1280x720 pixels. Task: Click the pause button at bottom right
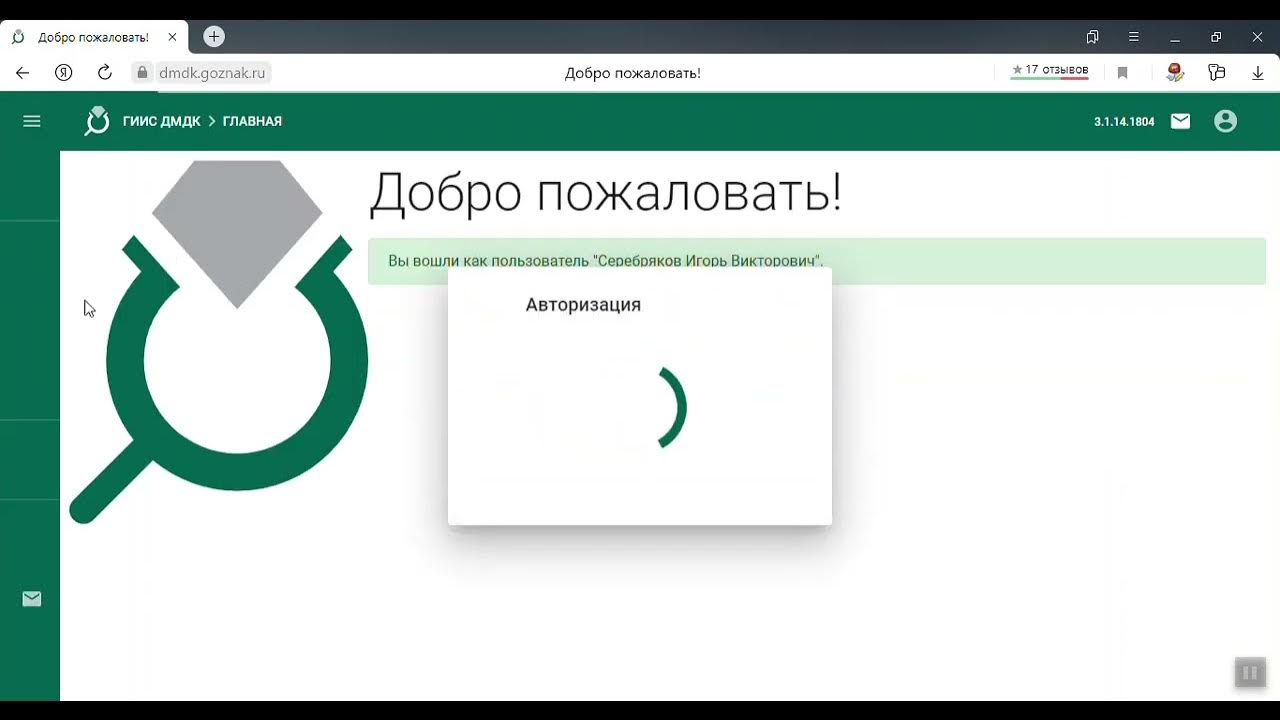(x=1250, y=673)
